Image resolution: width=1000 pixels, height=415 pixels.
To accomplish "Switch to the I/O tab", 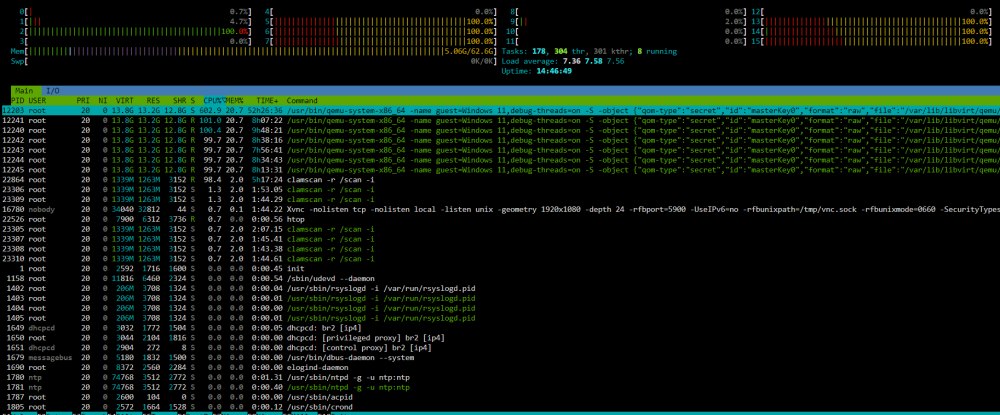I will 53,91.
